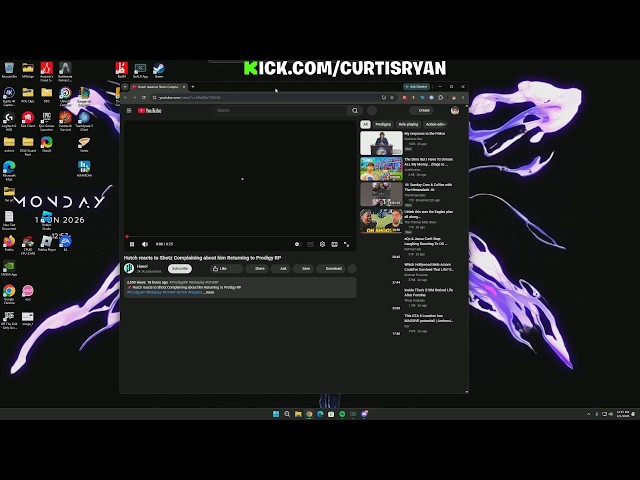Bookmark this page with the star icon
Viewport: 640px width, 480px height.
[392, 98]
